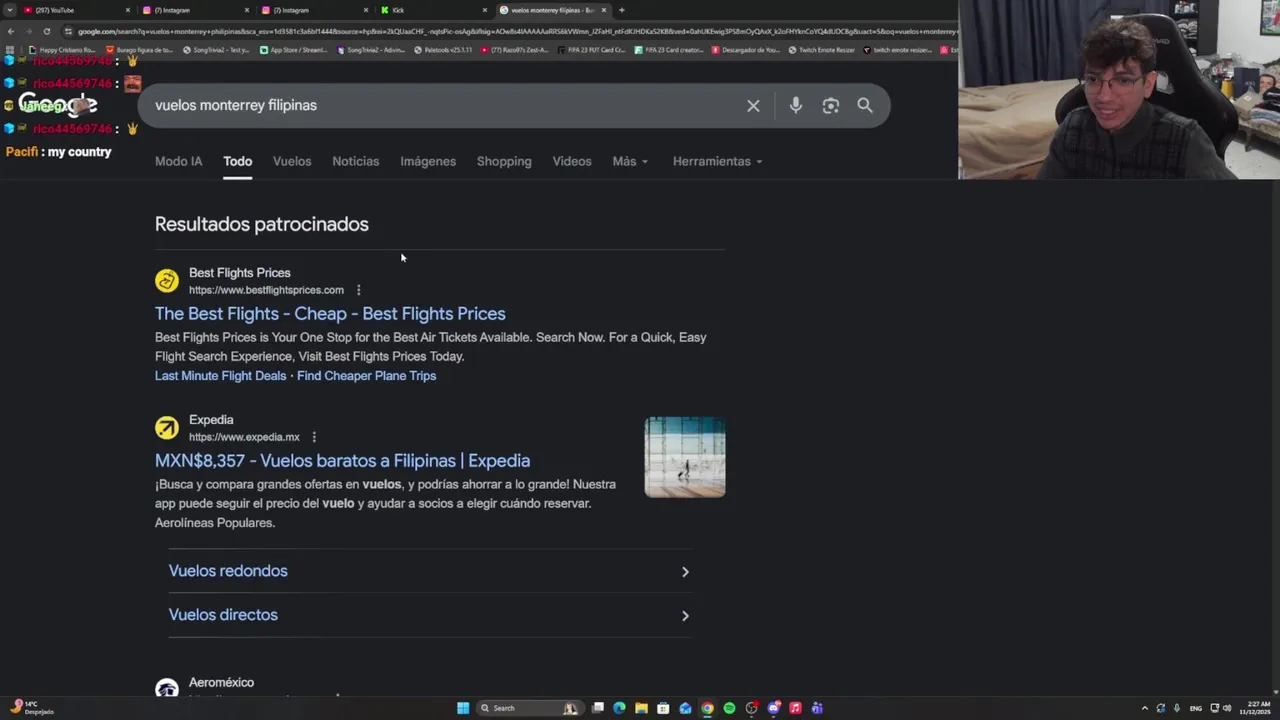Expand the Herramientas dropdown
Image resolution: width=1280 pixels, height=720 pixels.
717,161
